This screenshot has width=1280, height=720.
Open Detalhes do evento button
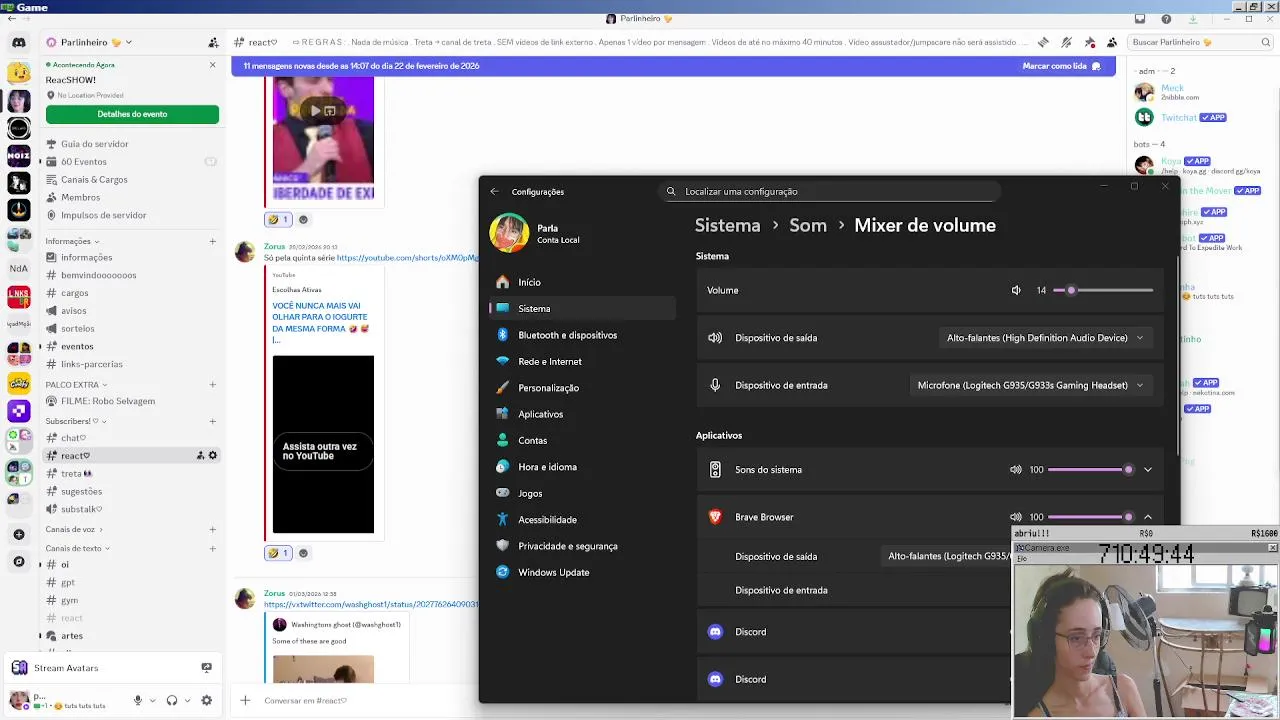(x=132, y=114)
